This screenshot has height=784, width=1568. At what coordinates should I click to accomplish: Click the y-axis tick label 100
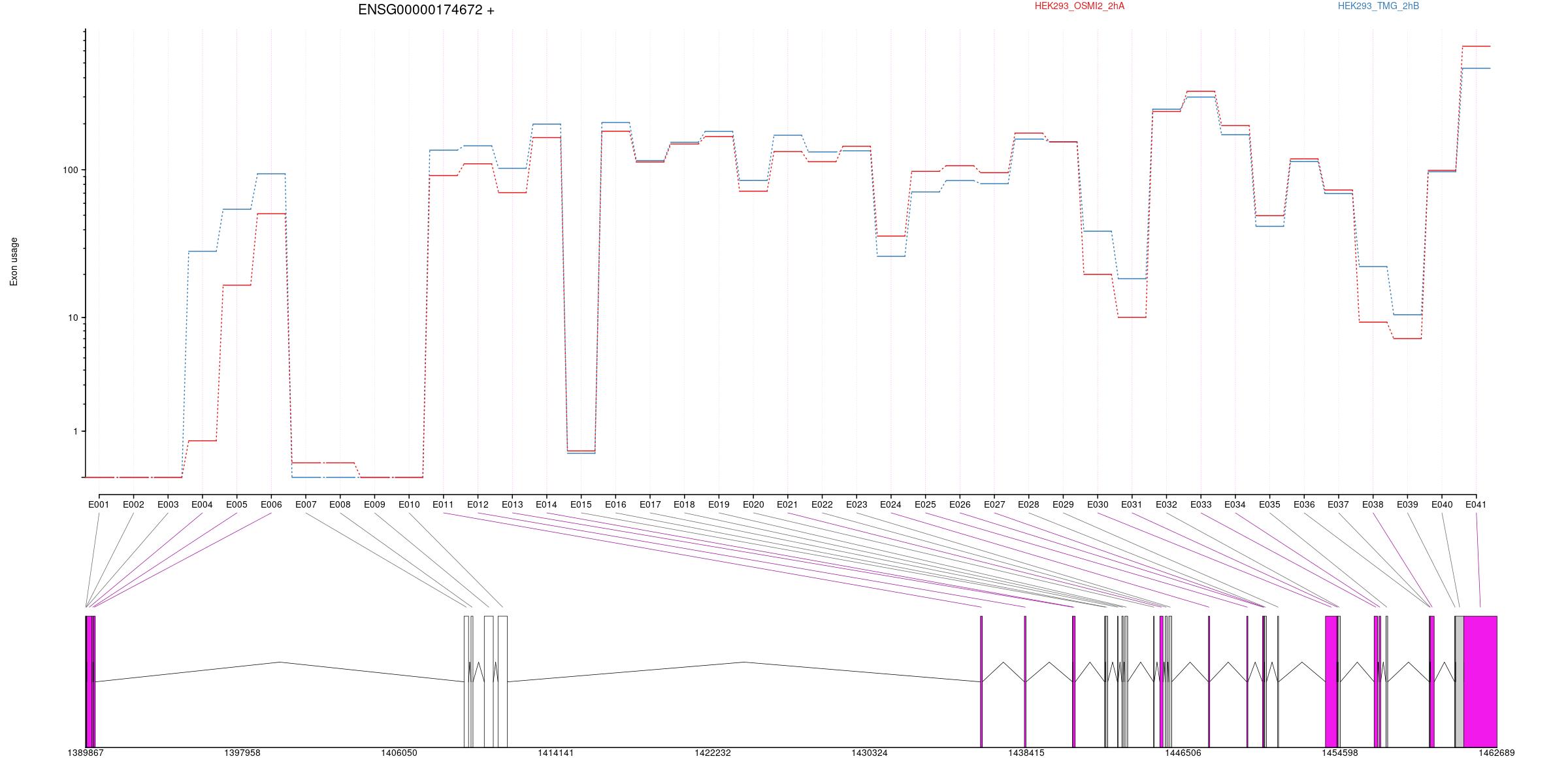tap(70, 170)
